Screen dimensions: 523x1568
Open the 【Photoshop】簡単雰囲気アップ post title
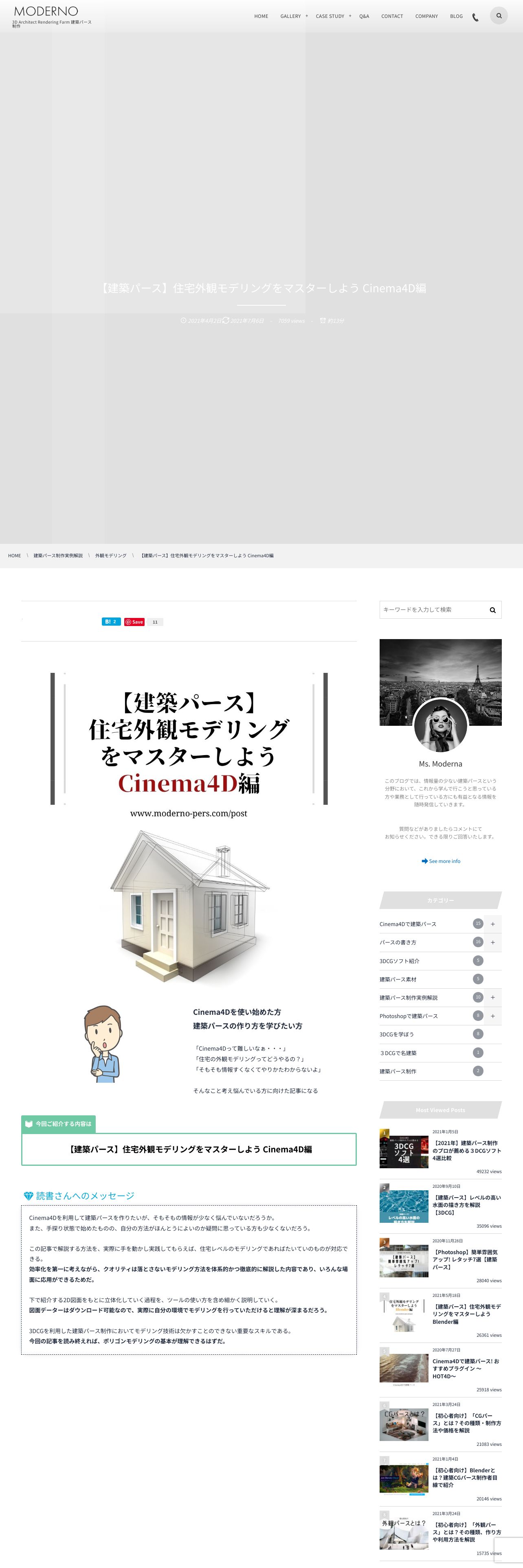465,1259
